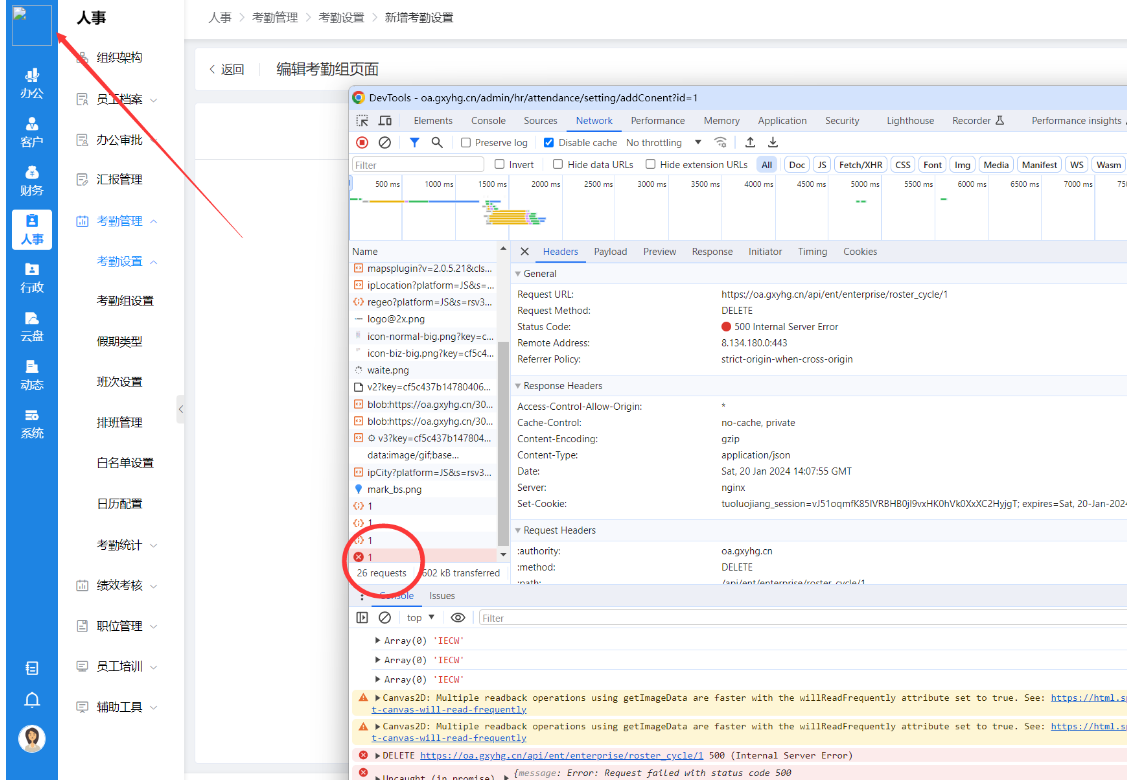Image resolution: width=1127 pixels, height=780 pixels.
Task: Select the JS resource type filter
Action: 822,165
